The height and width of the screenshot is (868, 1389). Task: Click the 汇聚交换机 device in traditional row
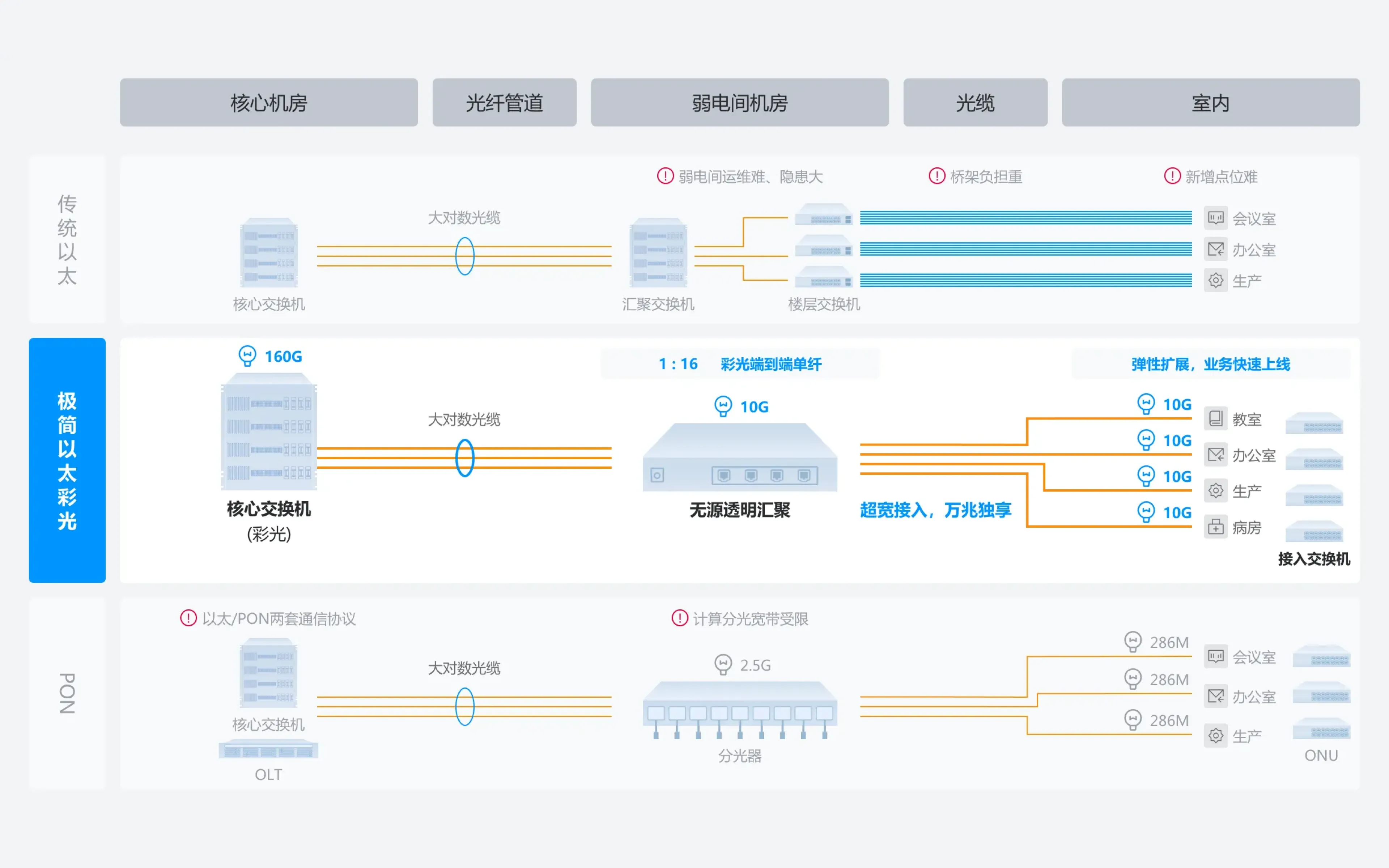pos(658,252)
